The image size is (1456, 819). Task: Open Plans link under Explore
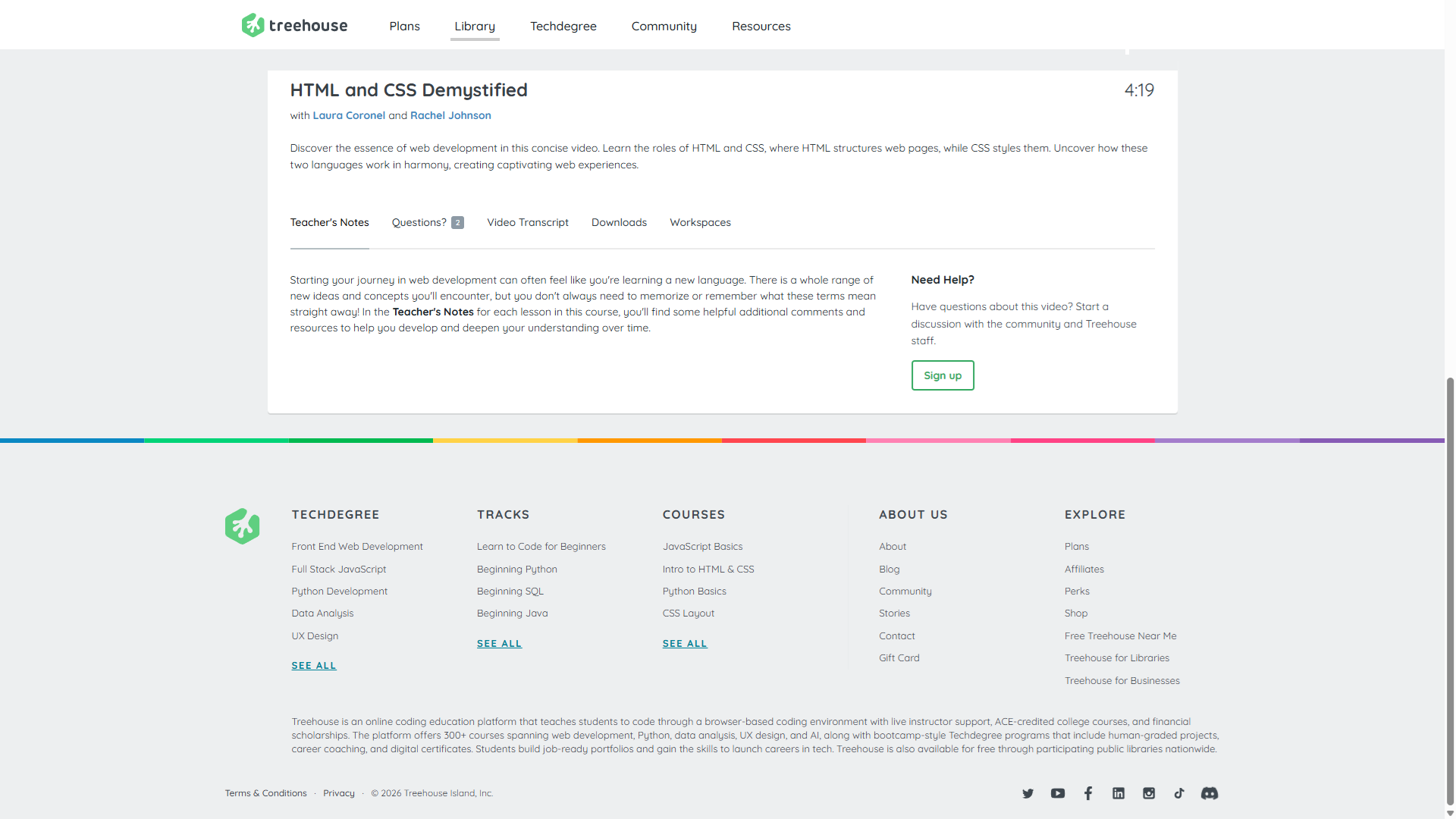[1077, 546]
